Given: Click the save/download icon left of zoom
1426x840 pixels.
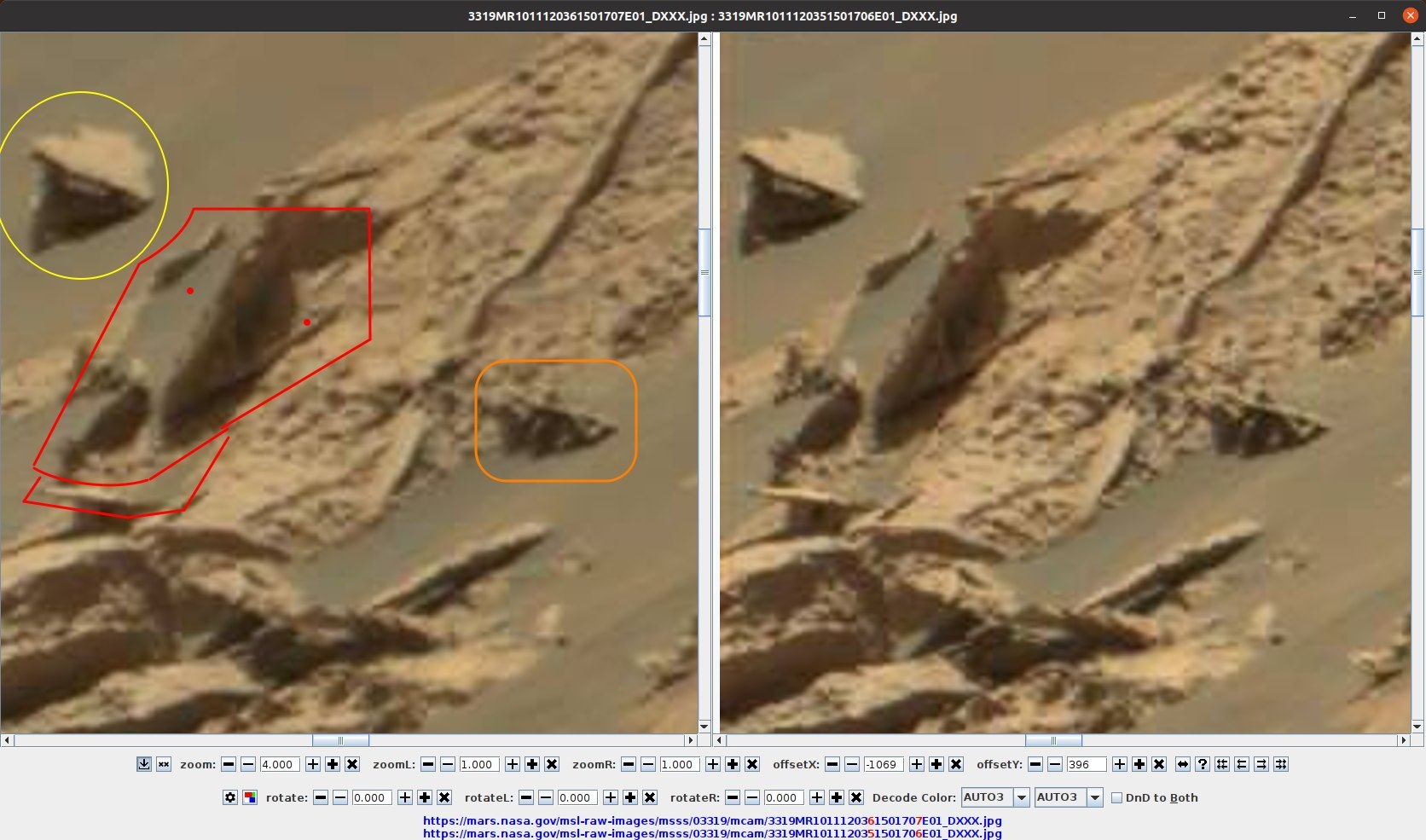Looking at the screenshot, I should [144, 764].
